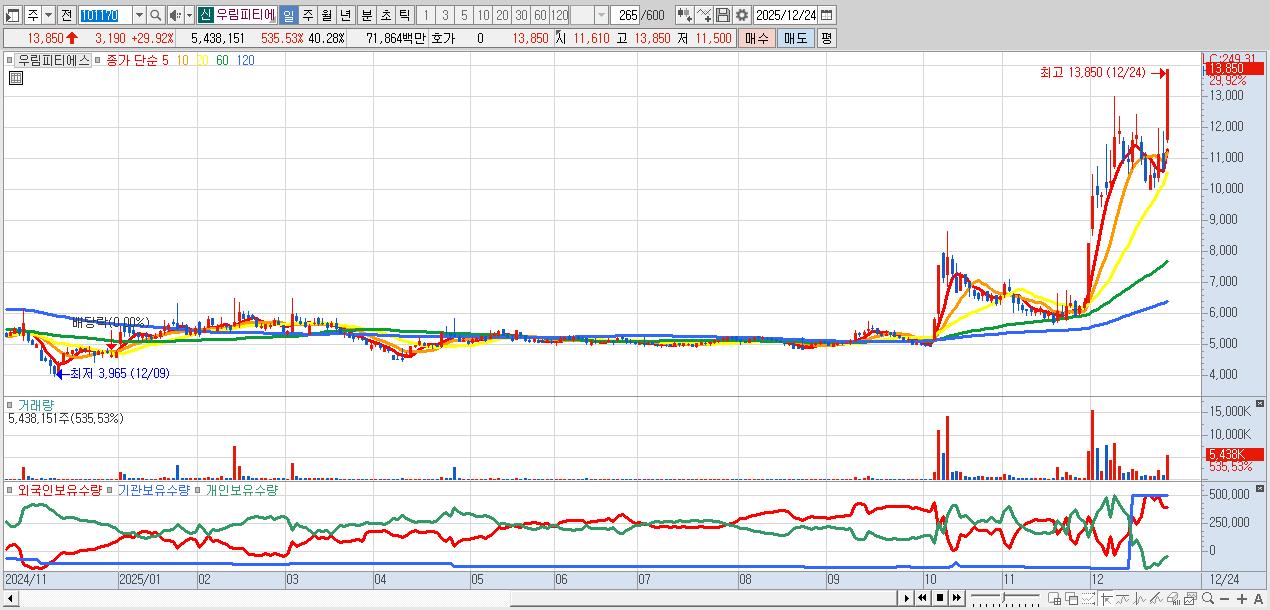Click the add chart region icon

tap(1055, 598)
